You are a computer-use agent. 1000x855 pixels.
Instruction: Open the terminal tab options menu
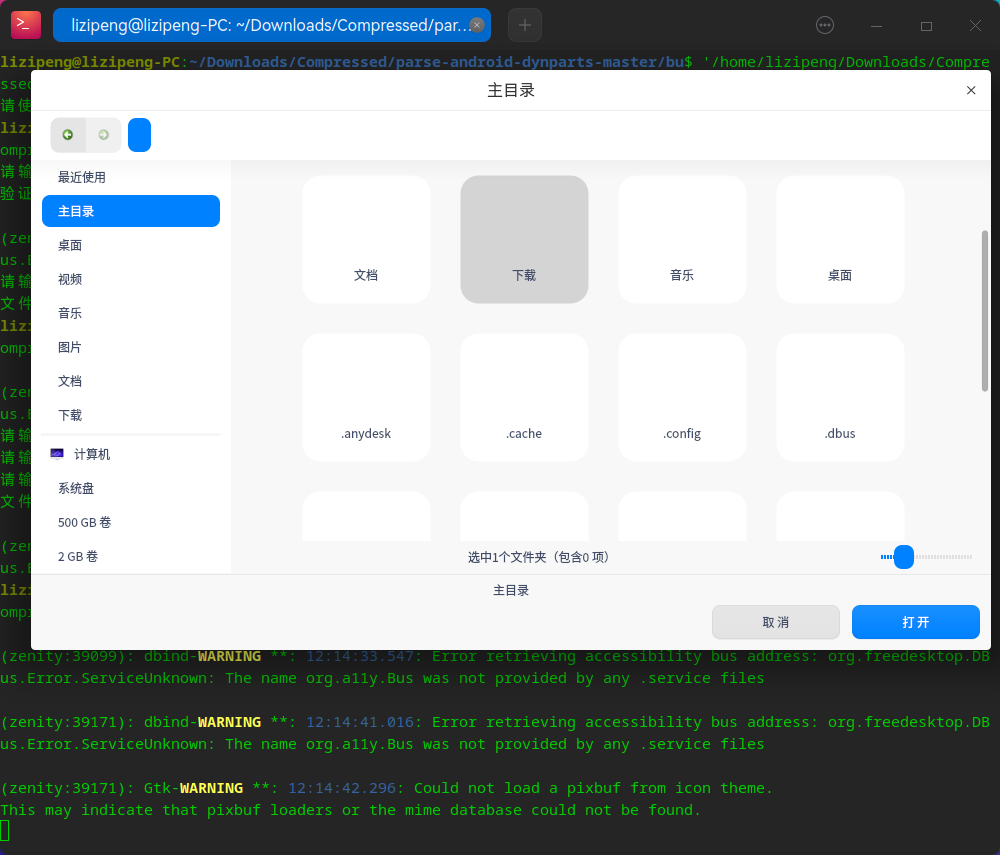[x=824, y=25]
